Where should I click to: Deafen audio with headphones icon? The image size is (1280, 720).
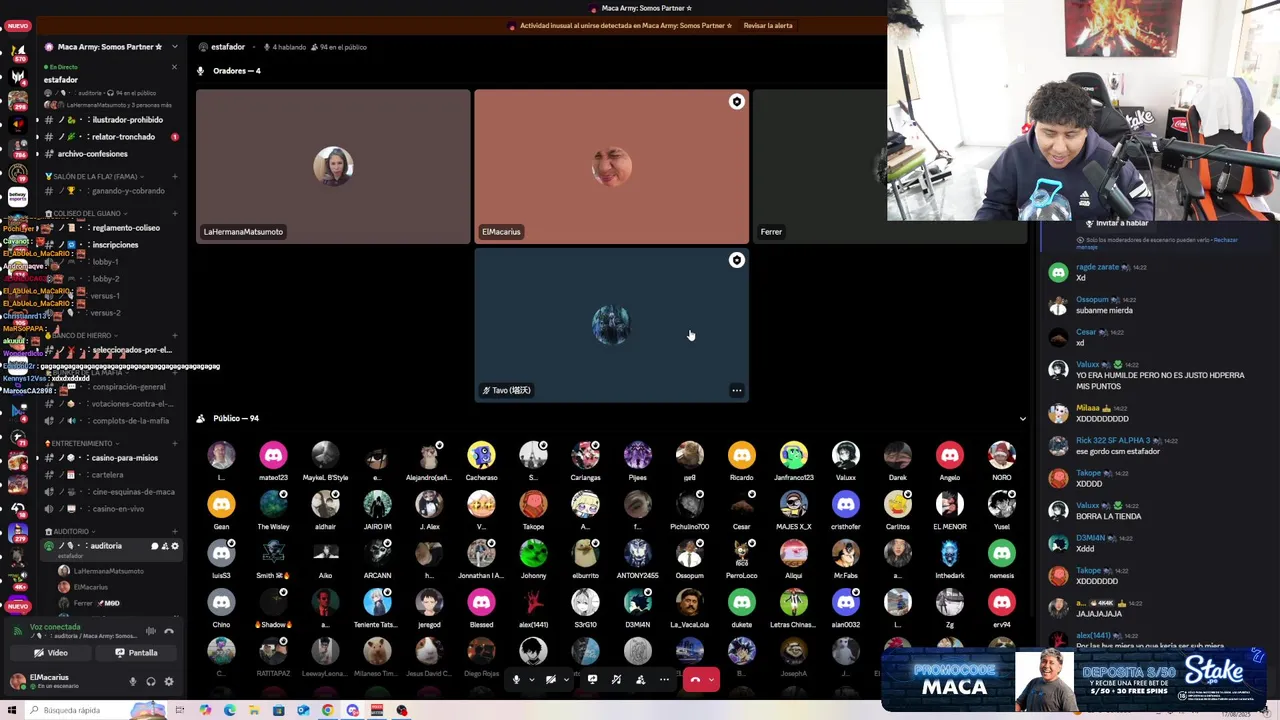coord(150,682)
